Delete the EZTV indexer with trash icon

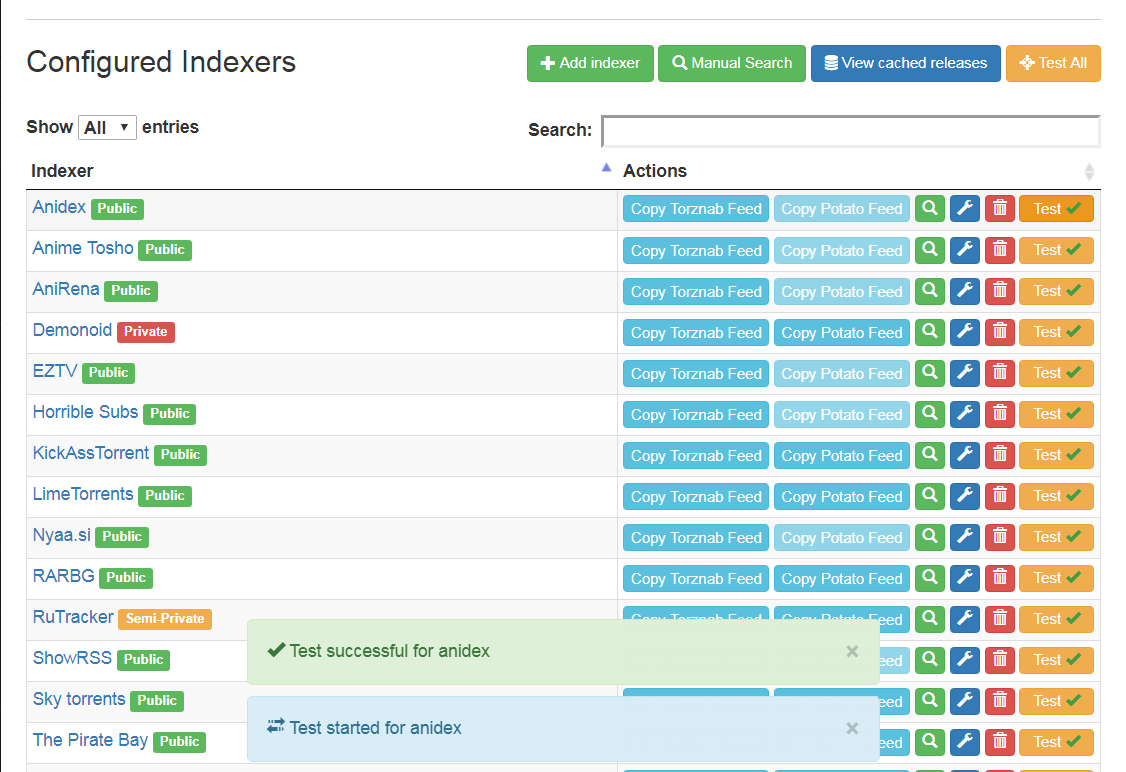tap(1000, 373)
